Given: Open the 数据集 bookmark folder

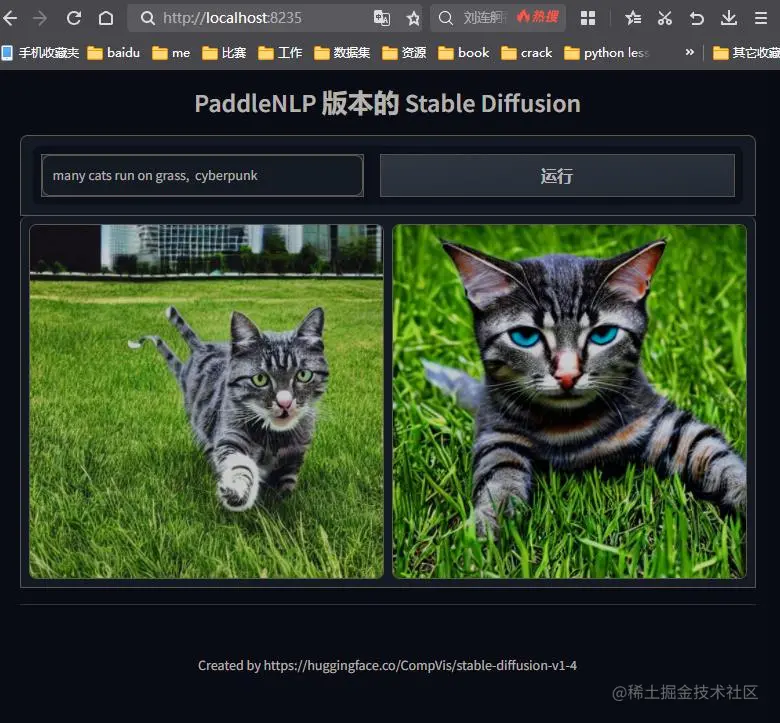Looking at the screenshot, I should (x=342, y=53).
